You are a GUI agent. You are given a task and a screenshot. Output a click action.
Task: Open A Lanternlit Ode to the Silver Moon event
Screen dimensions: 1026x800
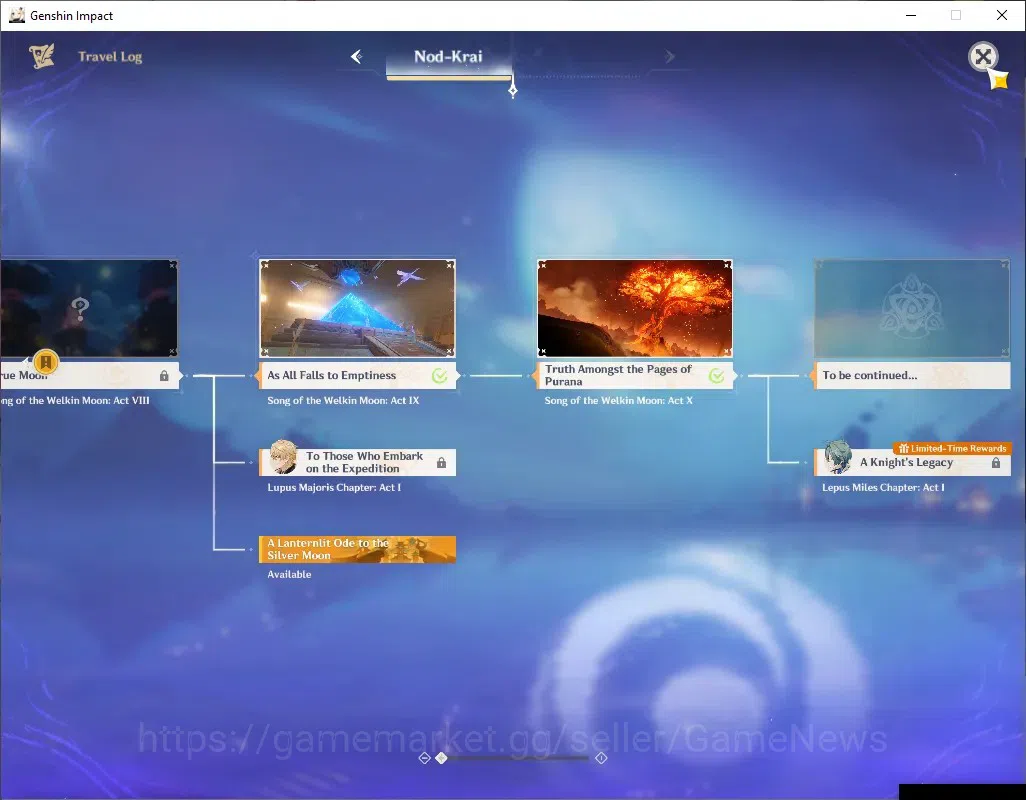pyautogui.click(x=357, y=549)
